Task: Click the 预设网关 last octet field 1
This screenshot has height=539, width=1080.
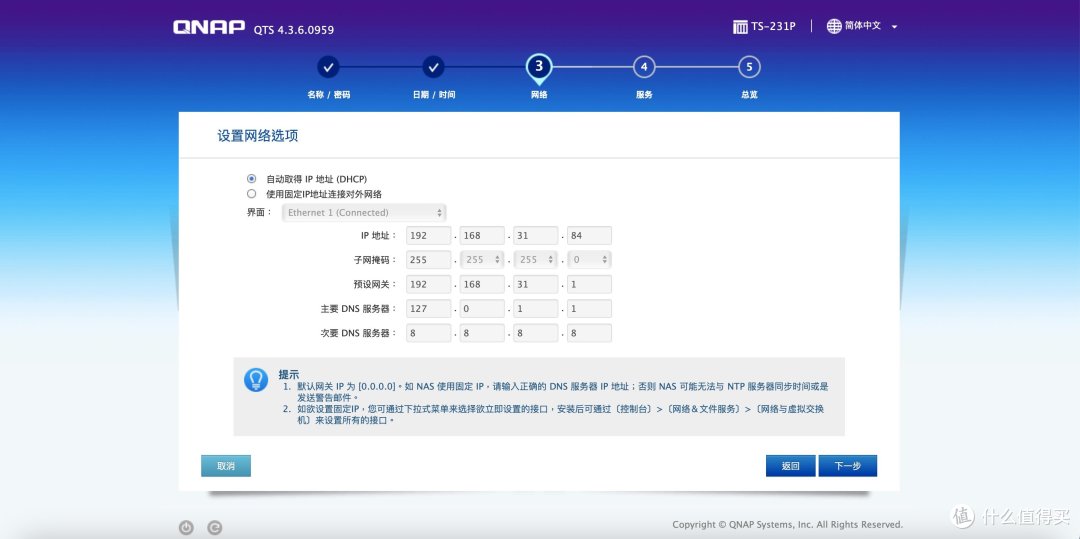Action: tap(590, 284)
